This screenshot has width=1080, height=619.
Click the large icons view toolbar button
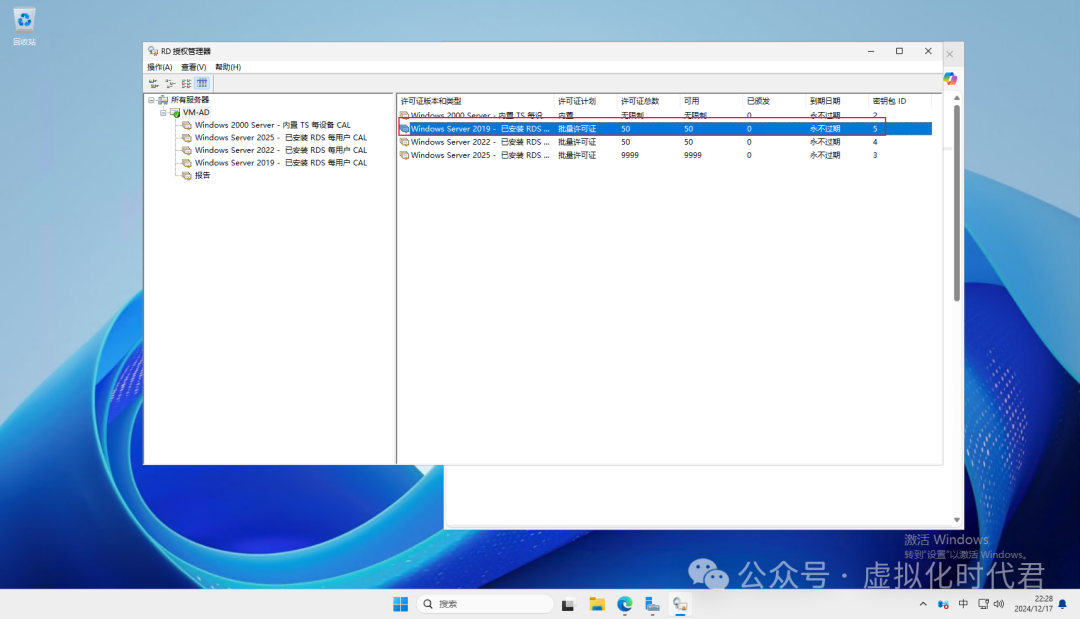[x=154, y=83]
